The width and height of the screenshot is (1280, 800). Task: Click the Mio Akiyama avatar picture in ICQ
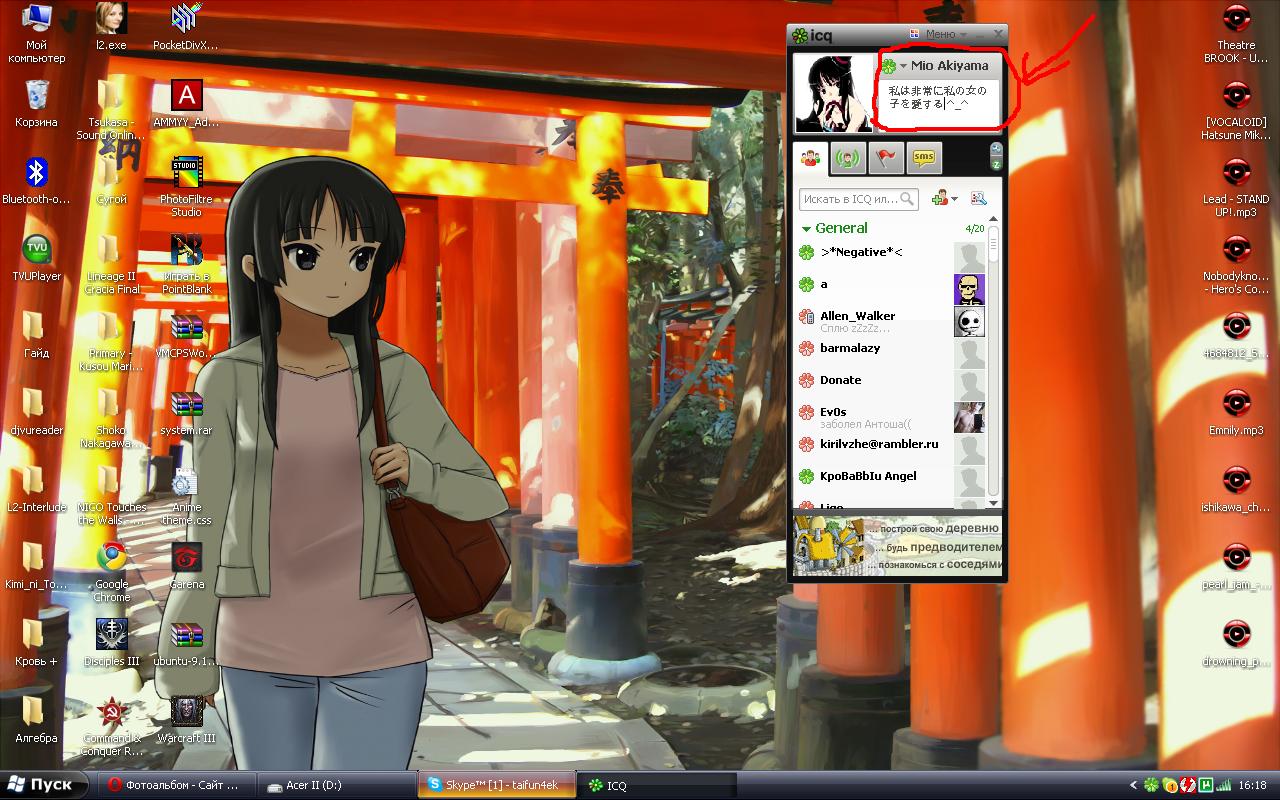coord(834,93)
